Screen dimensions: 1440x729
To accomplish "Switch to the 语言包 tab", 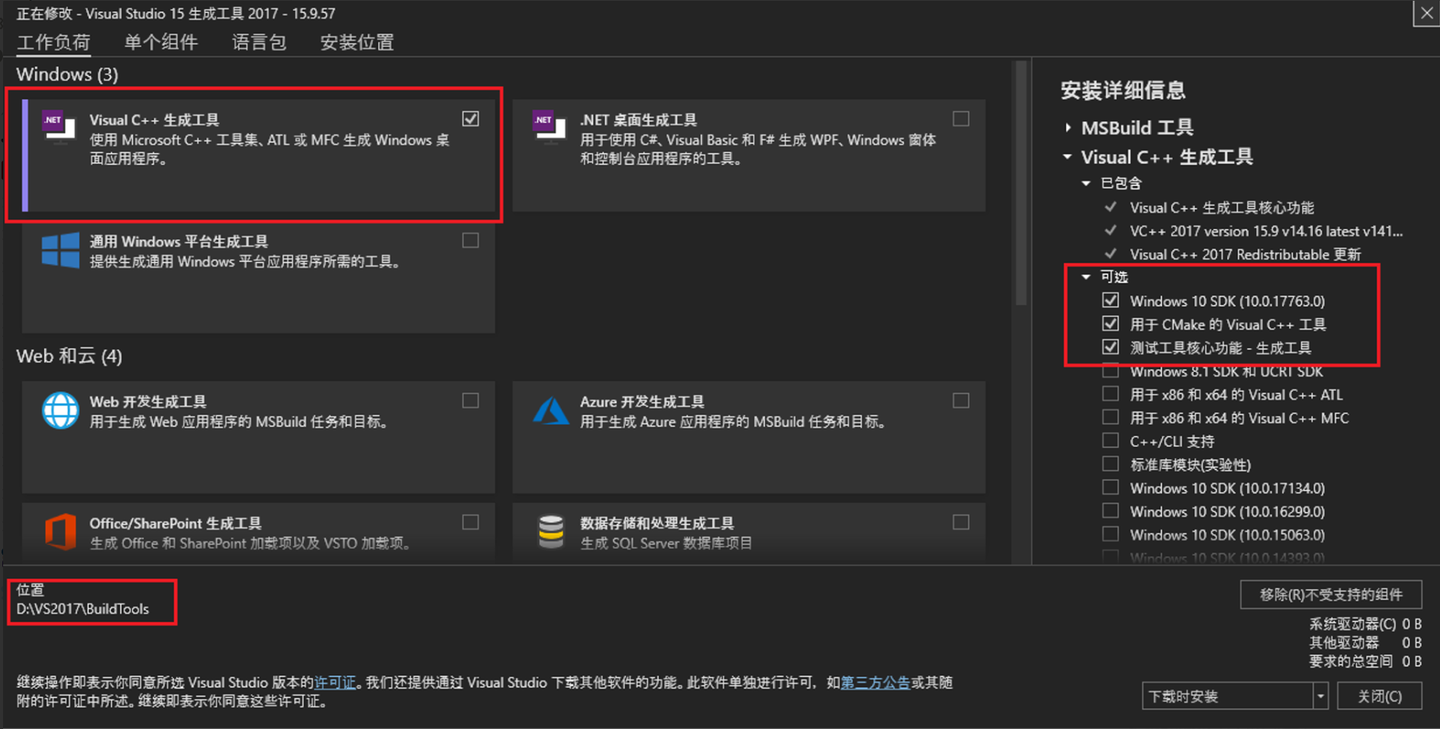I will click(259, 42).
